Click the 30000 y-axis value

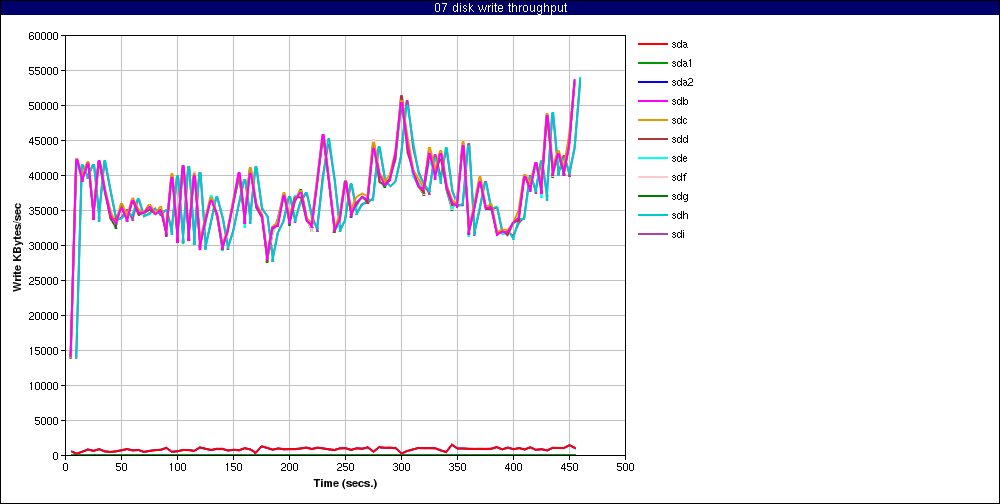point(44,246)
